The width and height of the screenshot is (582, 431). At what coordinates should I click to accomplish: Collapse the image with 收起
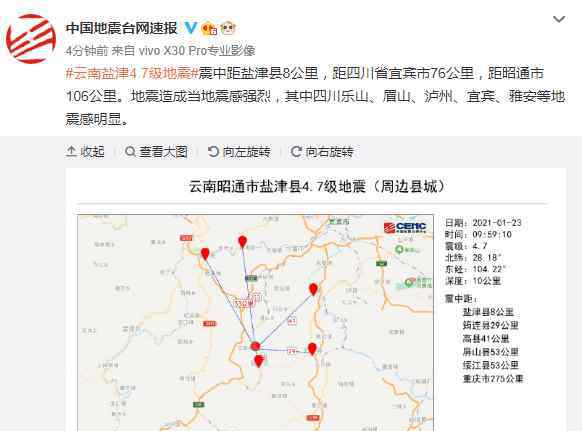click(x=85, y=152)
